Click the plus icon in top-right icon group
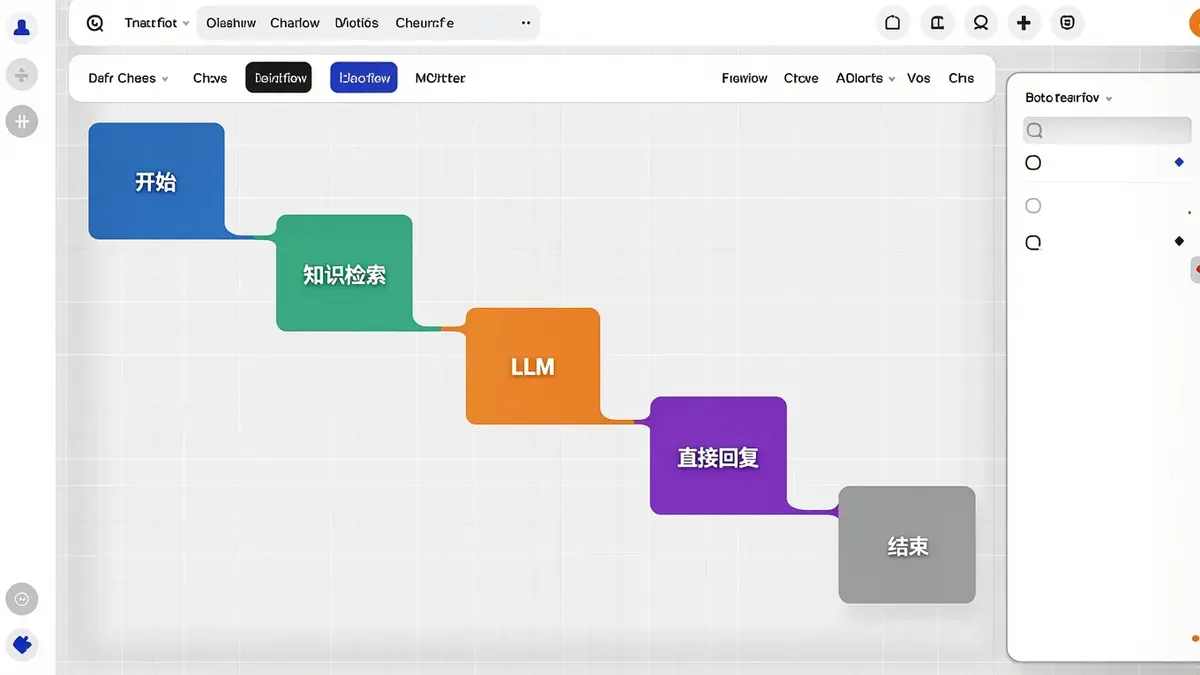The width and height of the screenshot is (1200, 675). point(1024,23)
